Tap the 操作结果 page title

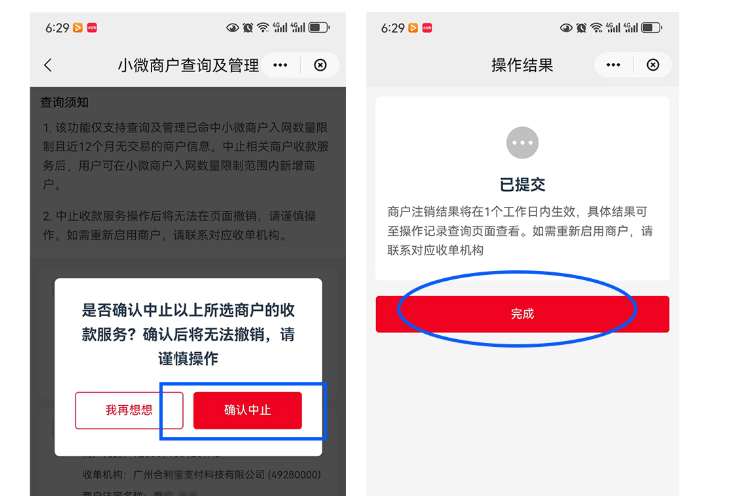(x=522, y=65)
